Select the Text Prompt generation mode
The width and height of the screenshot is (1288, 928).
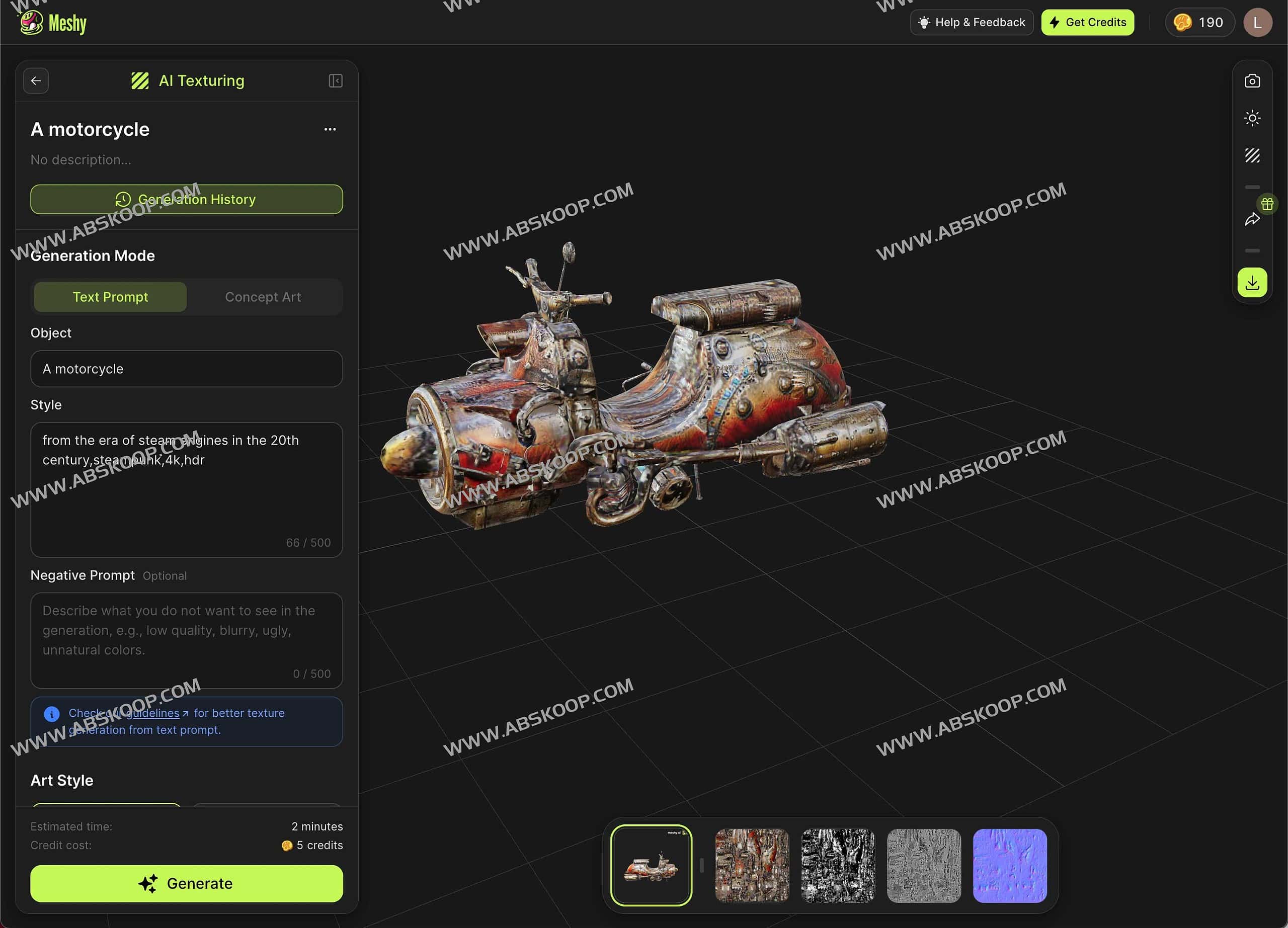[110, 296]
